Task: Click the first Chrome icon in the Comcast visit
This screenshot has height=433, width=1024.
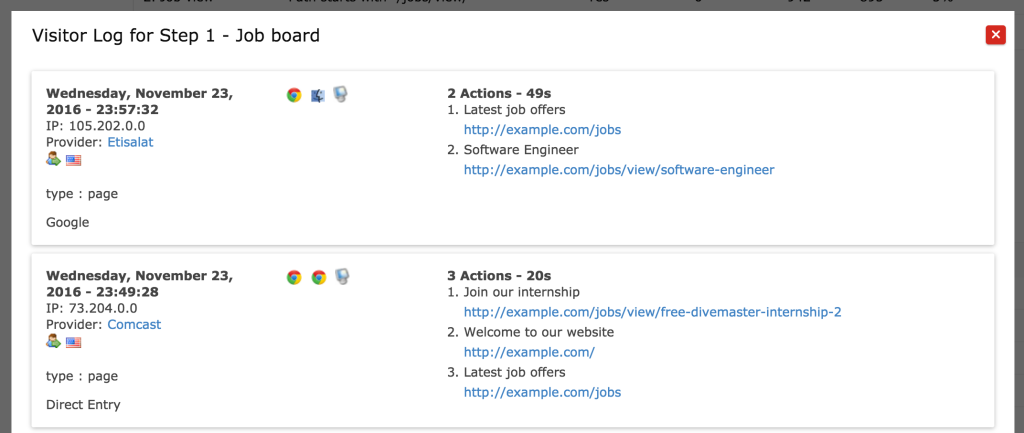Action: click(x=294, y=277)
